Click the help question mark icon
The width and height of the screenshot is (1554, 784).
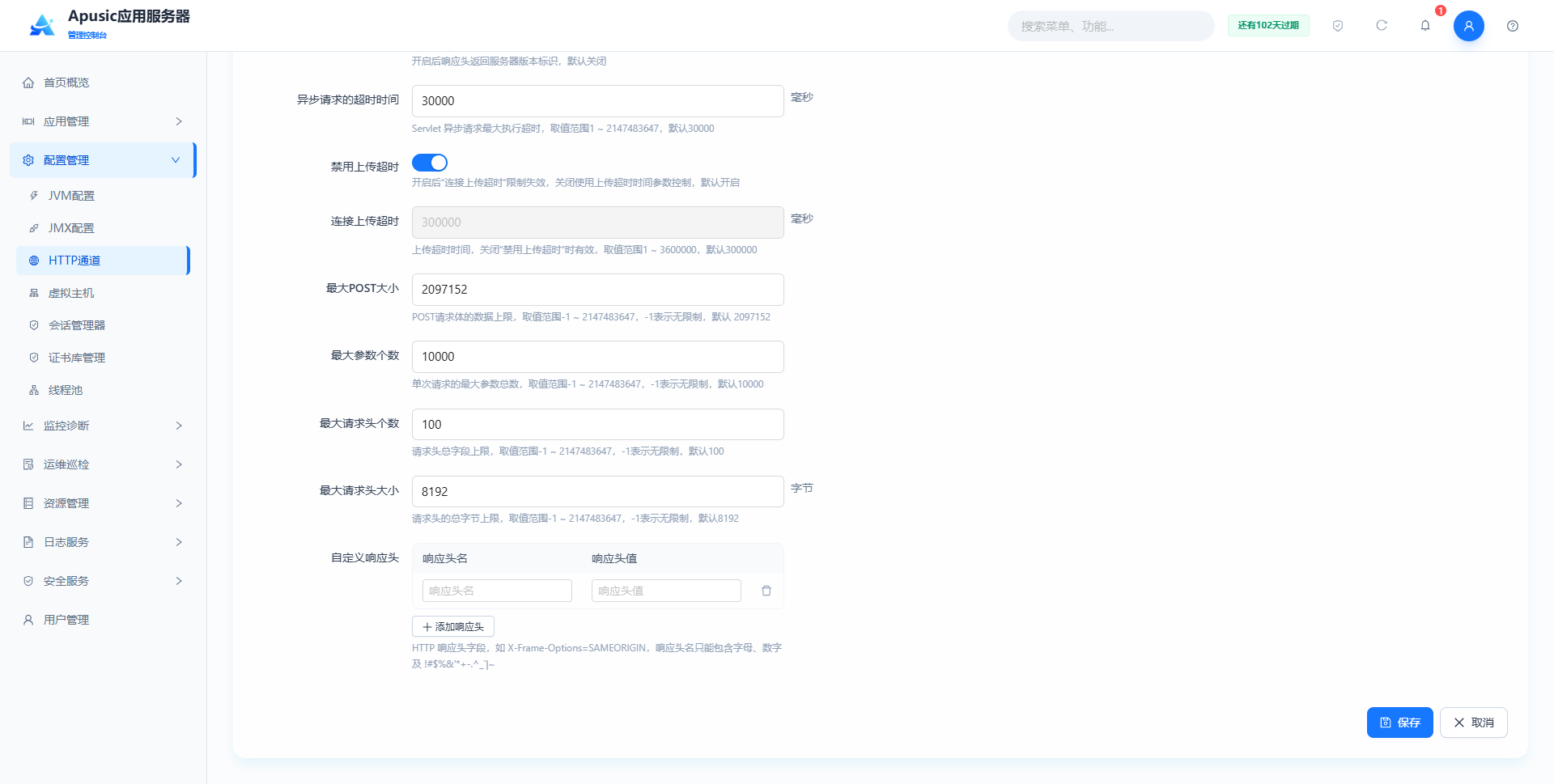pos(1513,26)
